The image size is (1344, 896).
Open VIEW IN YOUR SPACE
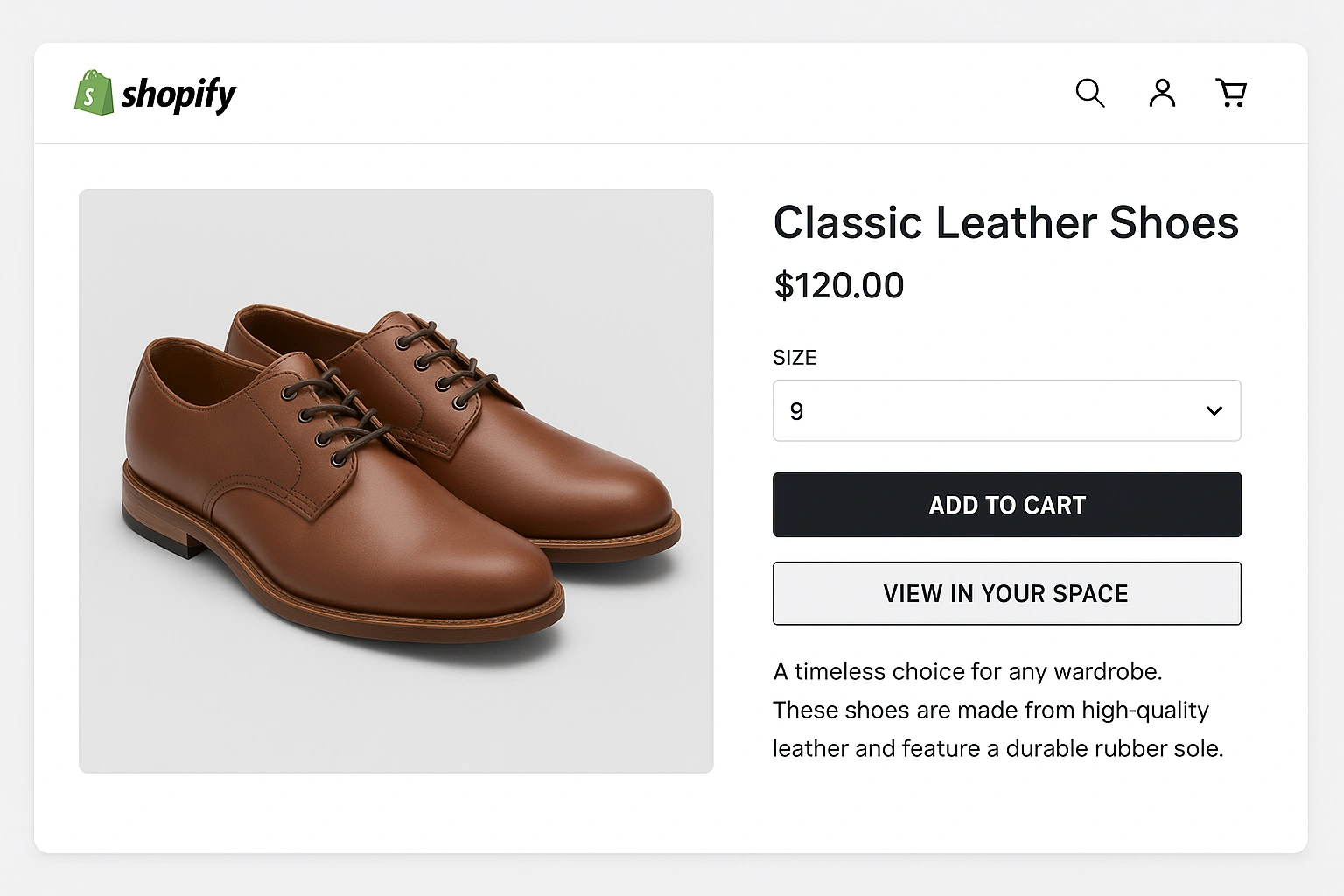pyautogui.click(x=1006, y=593)
